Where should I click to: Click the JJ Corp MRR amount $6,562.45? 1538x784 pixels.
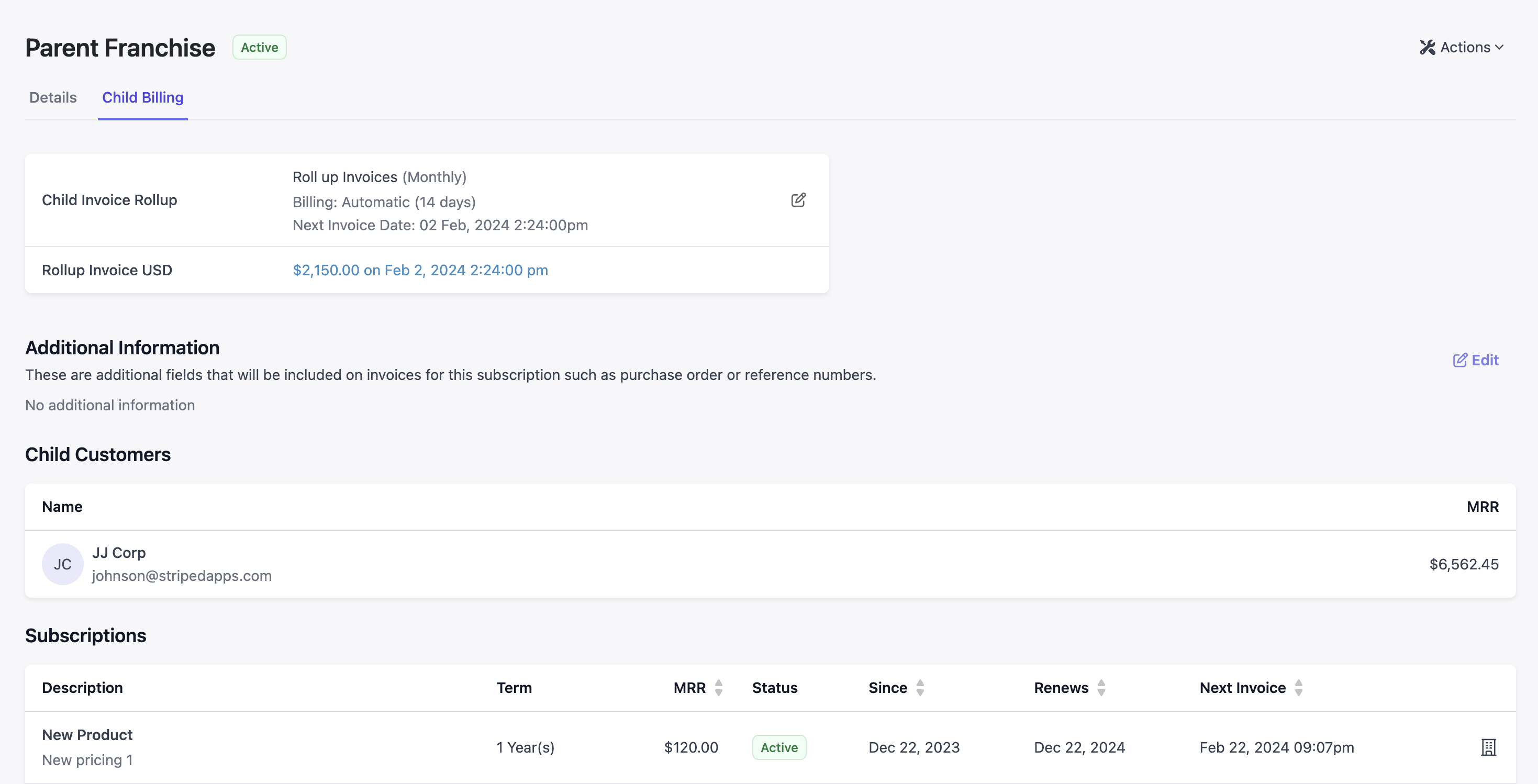click(1463, 564)
